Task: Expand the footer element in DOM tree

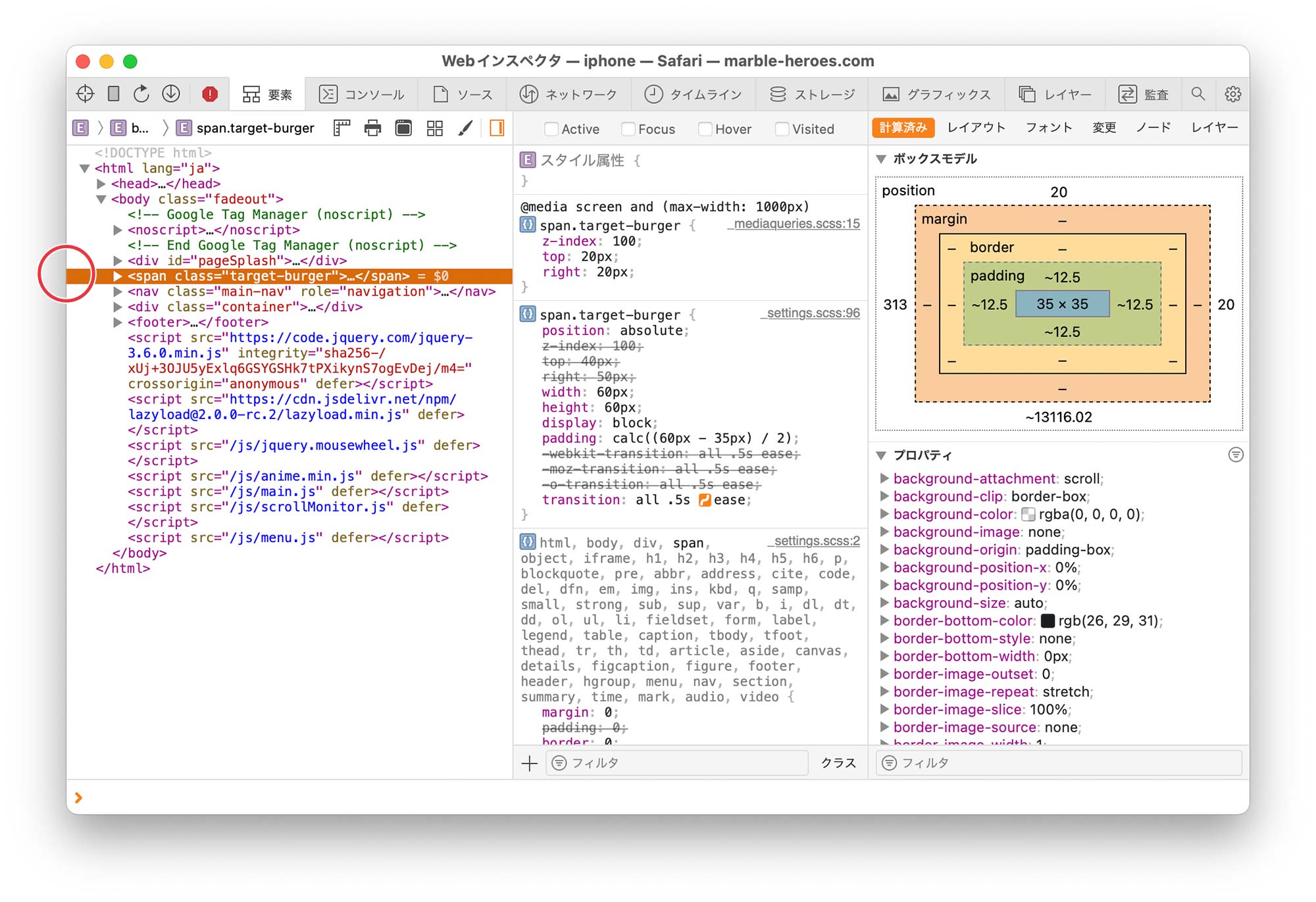Action: pyautogui.click(x=118, y=322)
